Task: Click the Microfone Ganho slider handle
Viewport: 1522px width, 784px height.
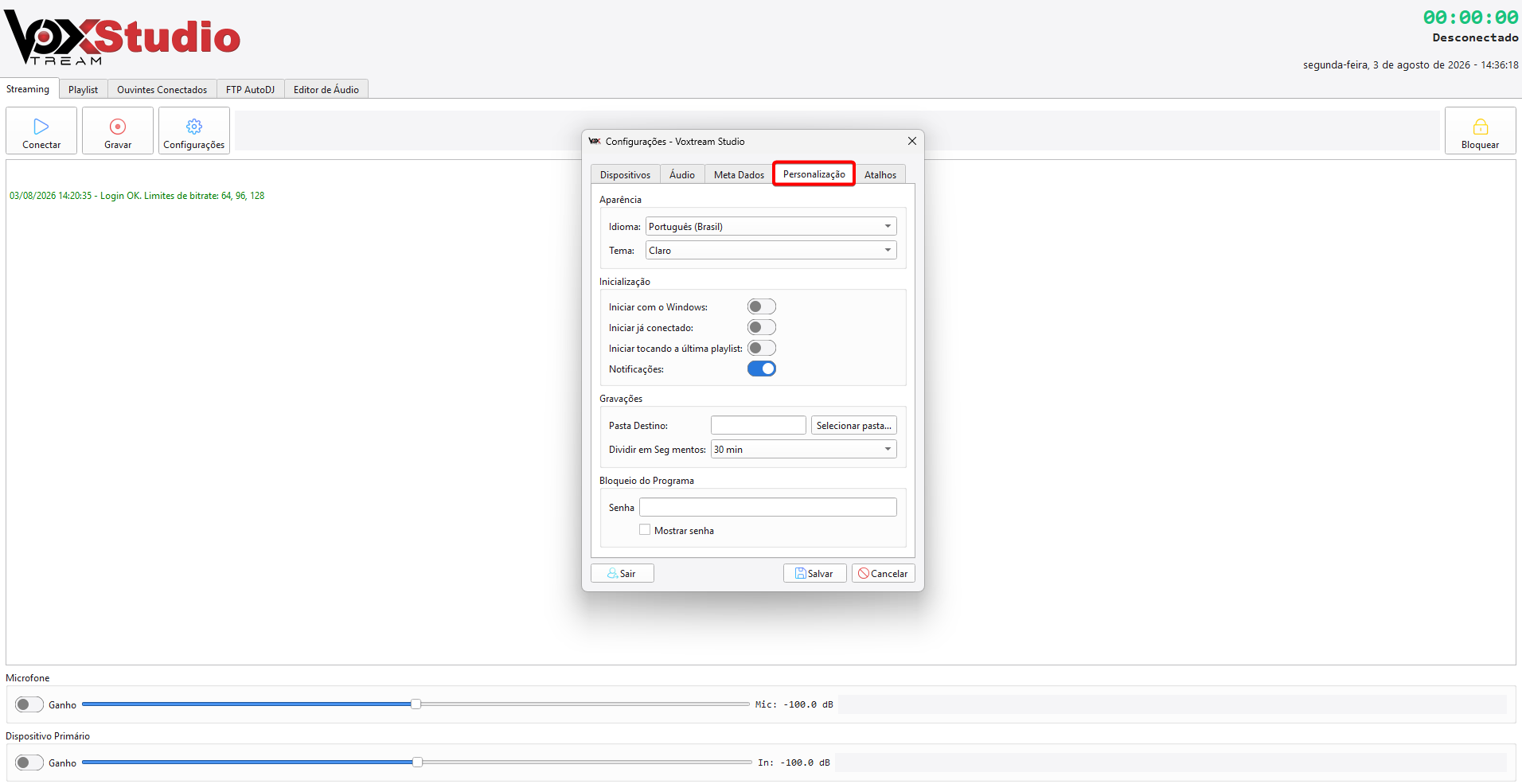Action: pos(416,704)
